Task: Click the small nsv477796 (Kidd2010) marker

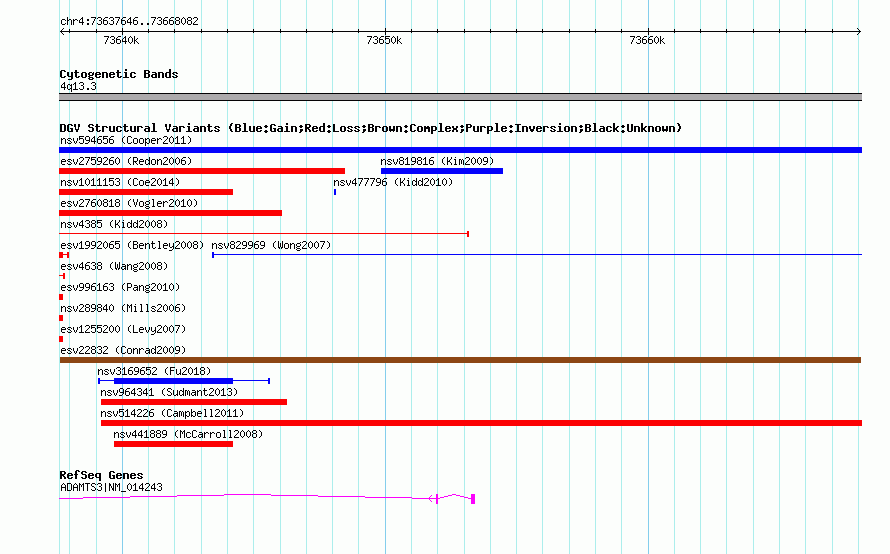Action: click(335, 192)
